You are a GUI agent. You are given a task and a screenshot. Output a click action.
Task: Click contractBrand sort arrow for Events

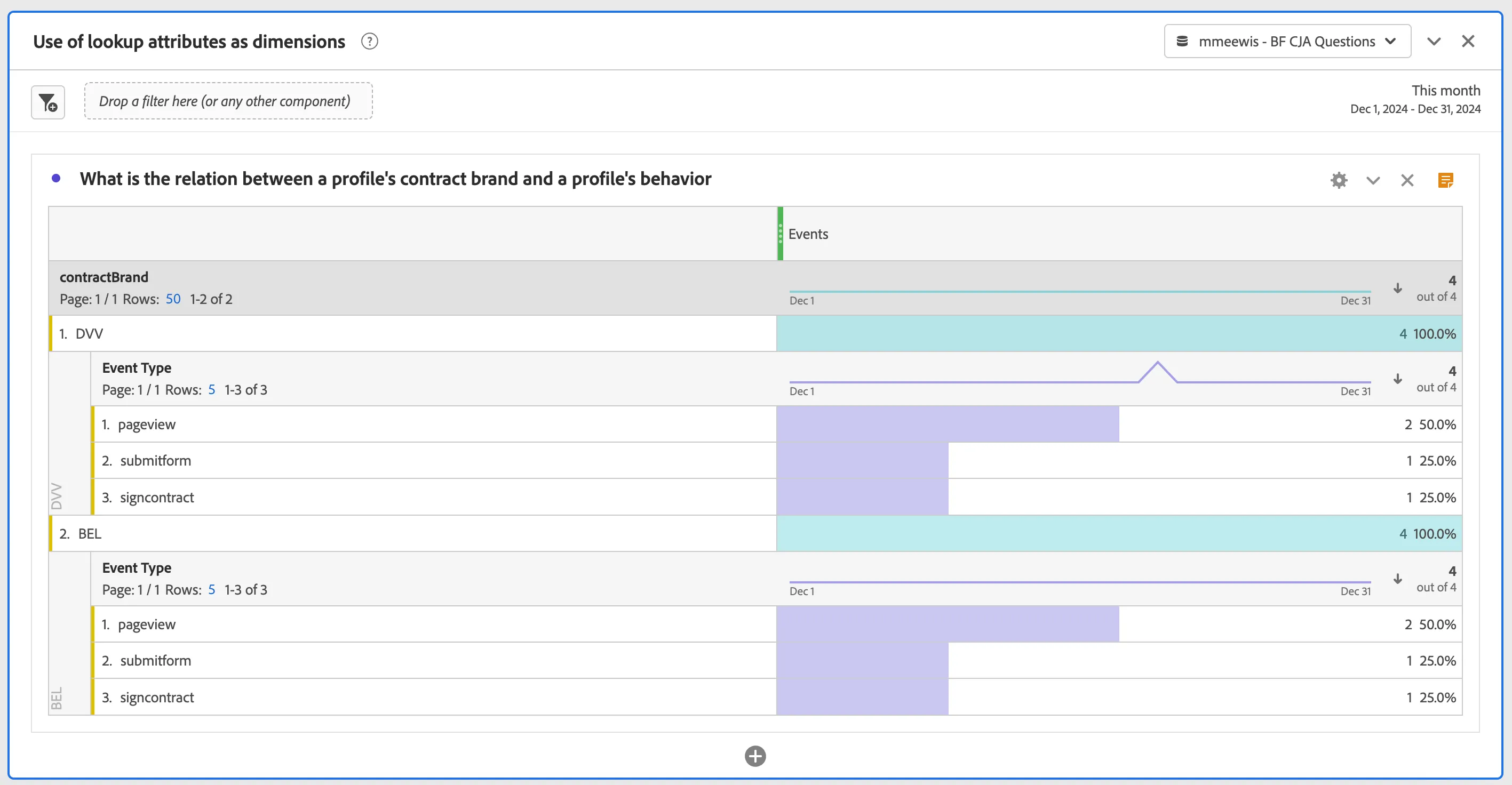[1397, 288]
